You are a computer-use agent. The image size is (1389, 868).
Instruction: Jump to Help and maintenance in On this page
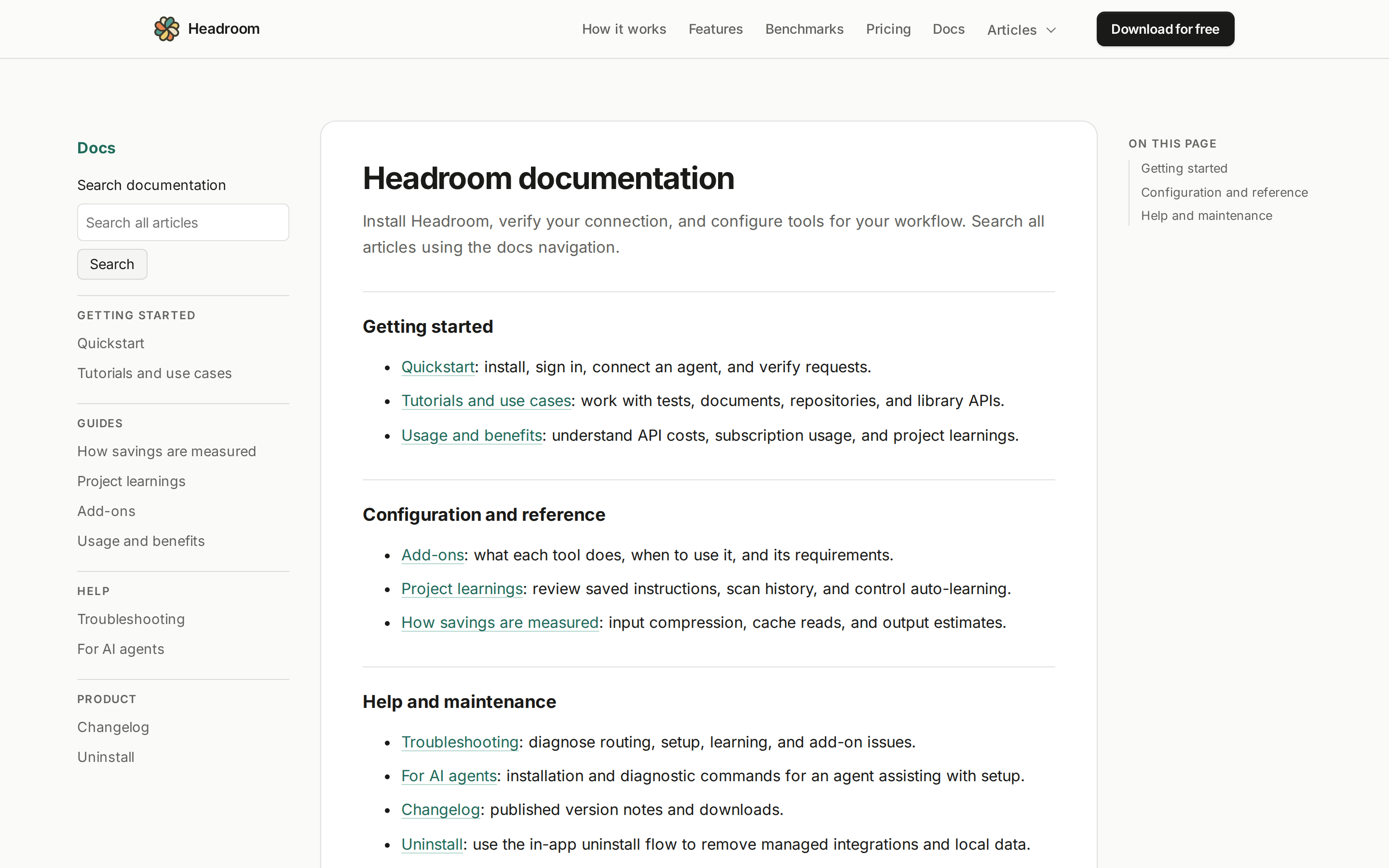1207,216
